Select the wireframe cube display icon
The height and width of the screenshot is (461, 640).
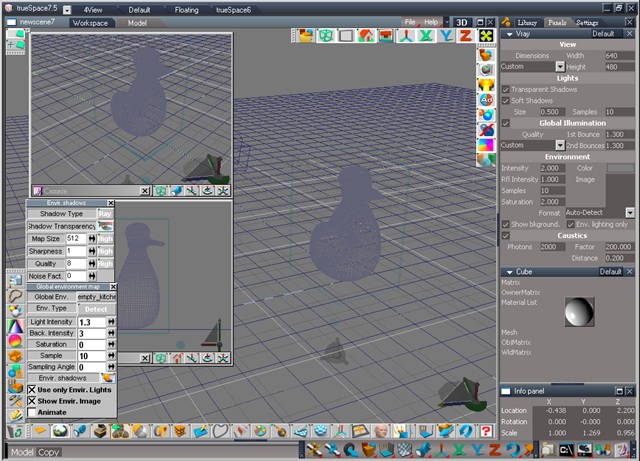pos(326,35)
